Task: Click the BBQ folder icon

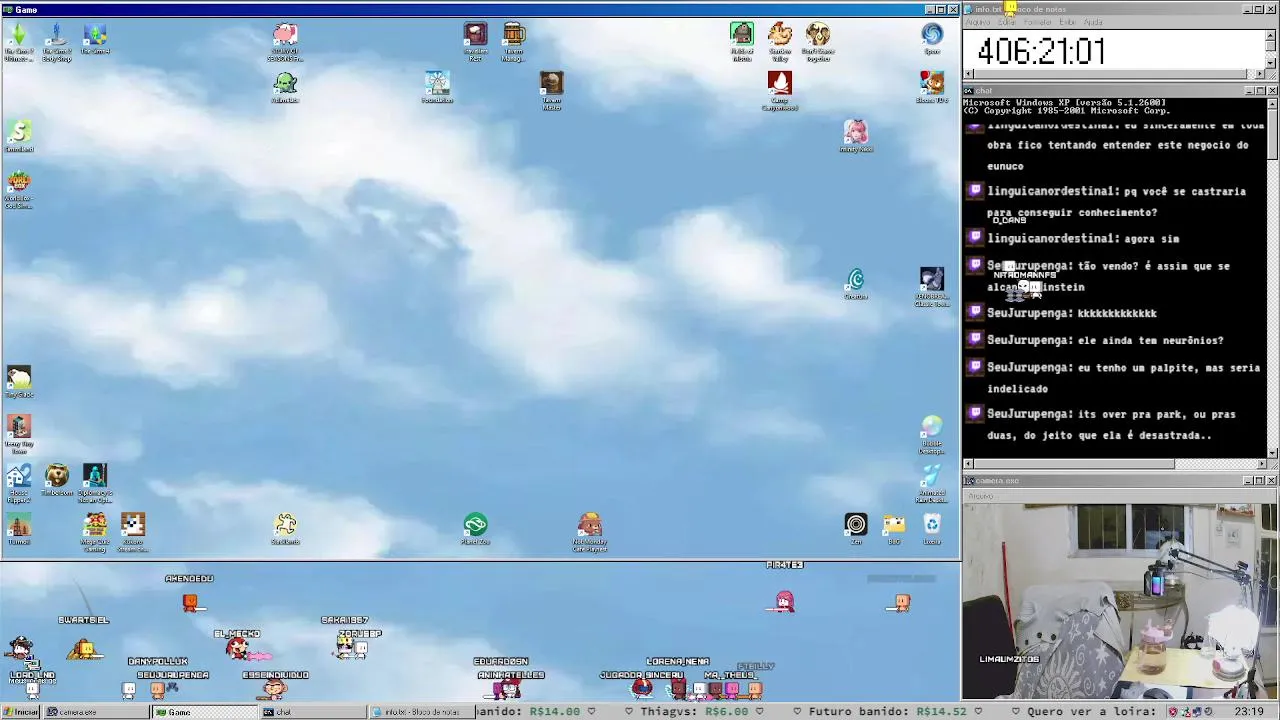Action: 894,530
